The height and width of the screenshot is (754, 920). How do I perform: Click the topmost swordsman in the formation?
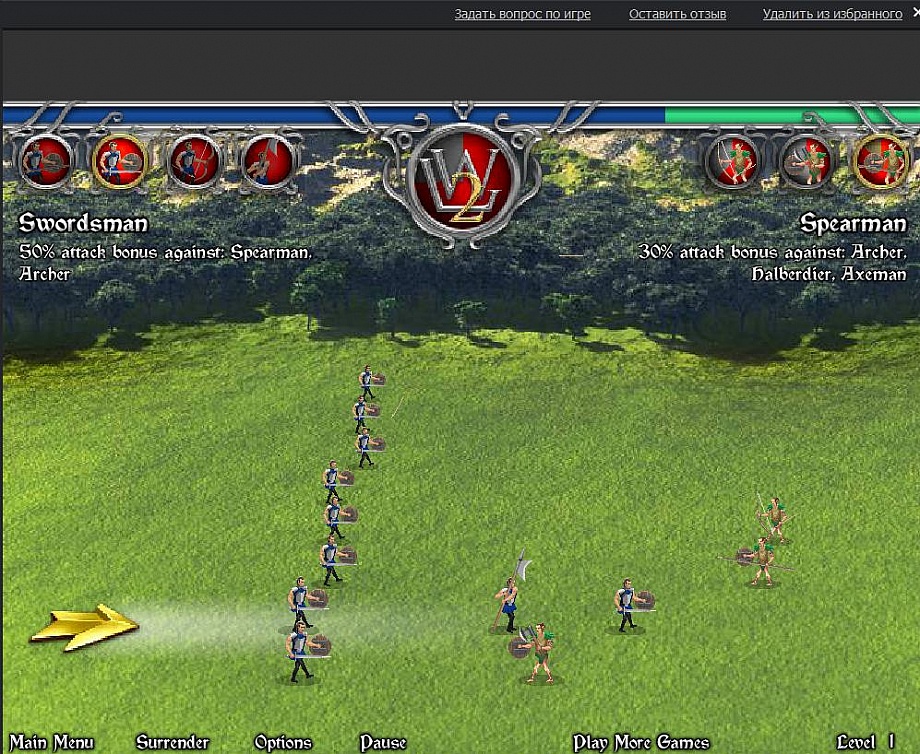(370, 383)
